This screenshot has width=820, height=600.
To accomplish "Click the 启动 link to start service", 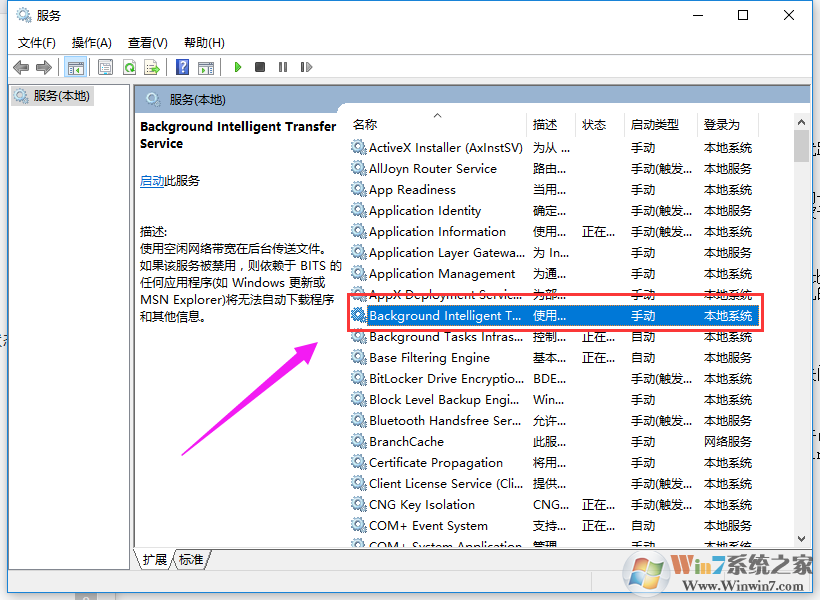I will coord(152,181).
